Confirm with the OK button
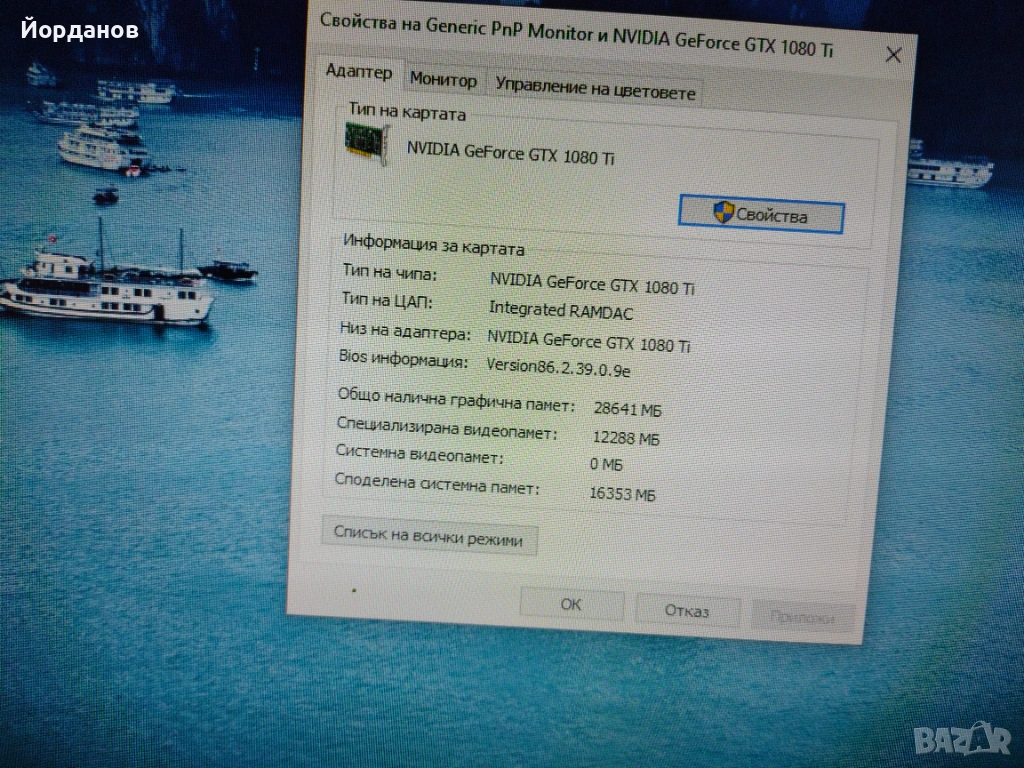The width and height of the screenshot is (1024, 768). pos(571,603)
